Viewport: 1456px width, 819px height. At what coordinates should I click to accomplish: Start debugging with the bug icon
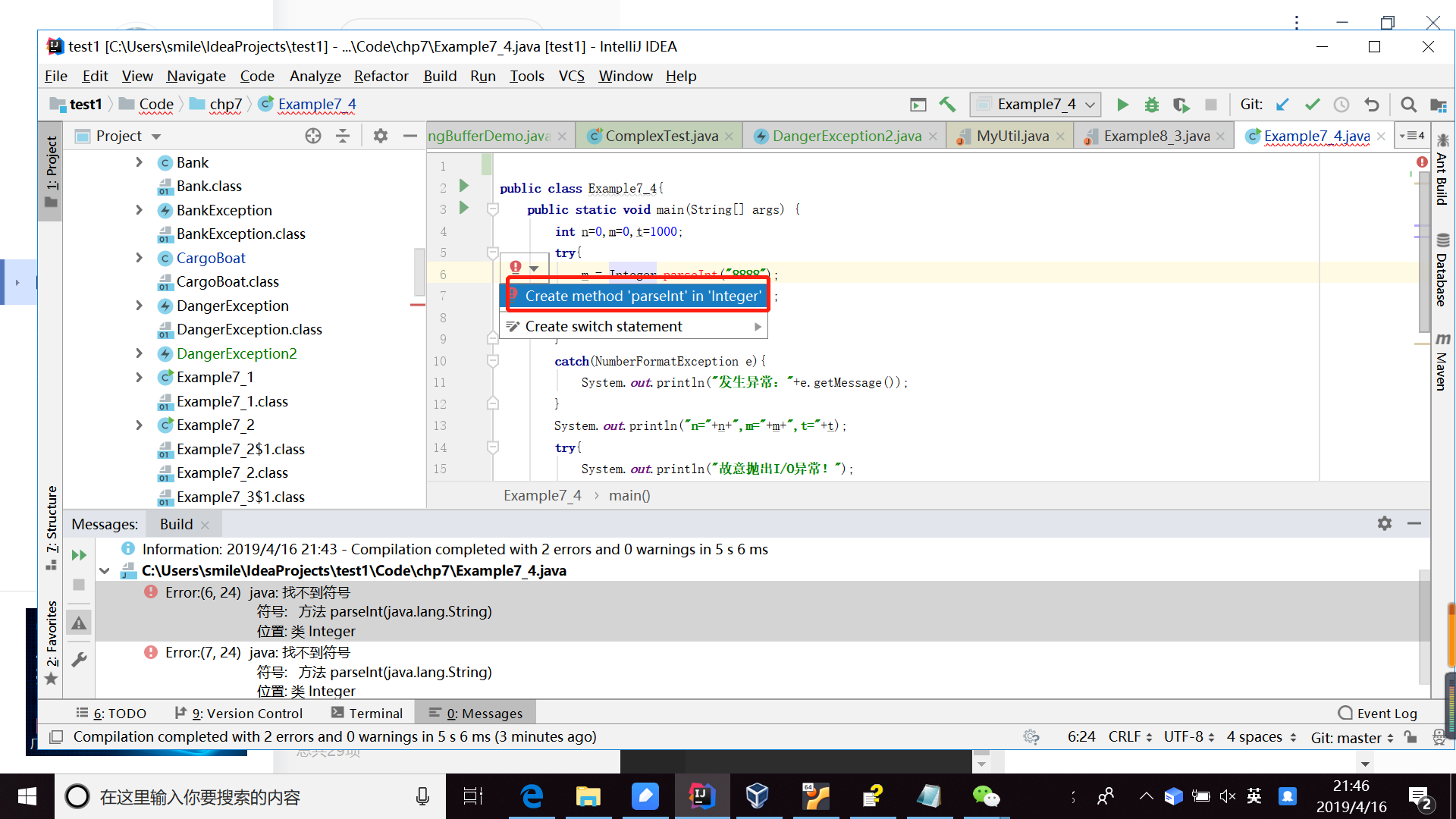(x=1152, y=105)
